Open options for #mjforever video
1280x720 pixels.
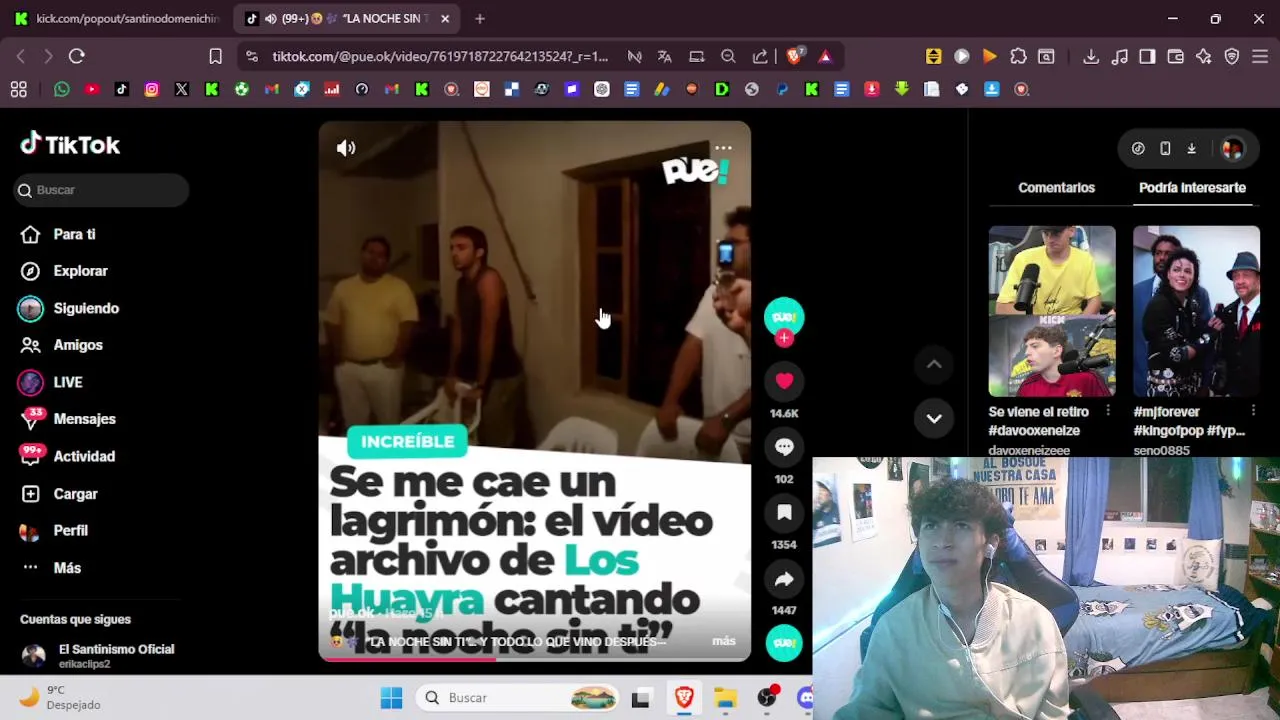(1253, 411)
